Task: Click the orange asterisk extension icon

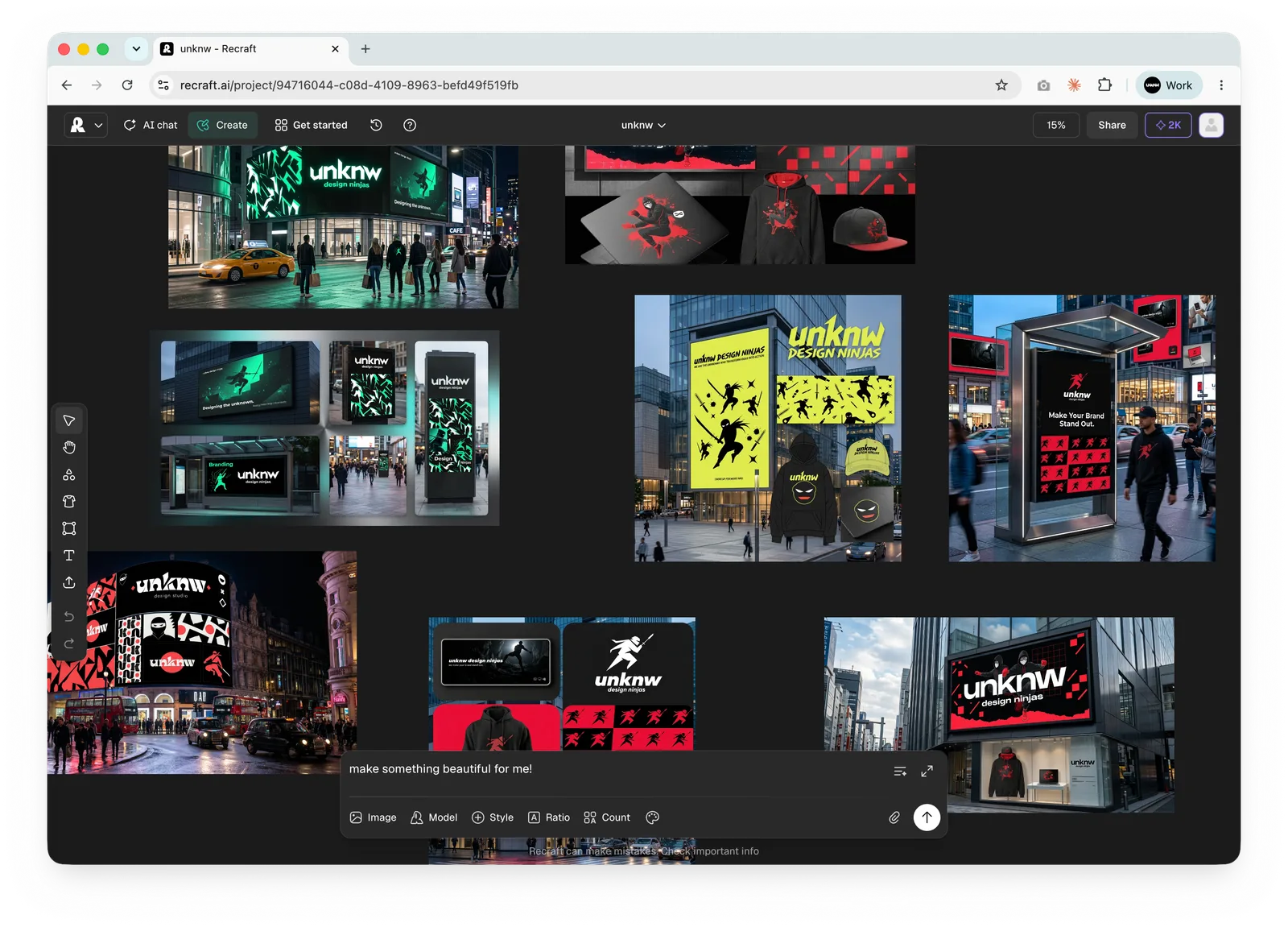Action: (x=1074, y=85)
